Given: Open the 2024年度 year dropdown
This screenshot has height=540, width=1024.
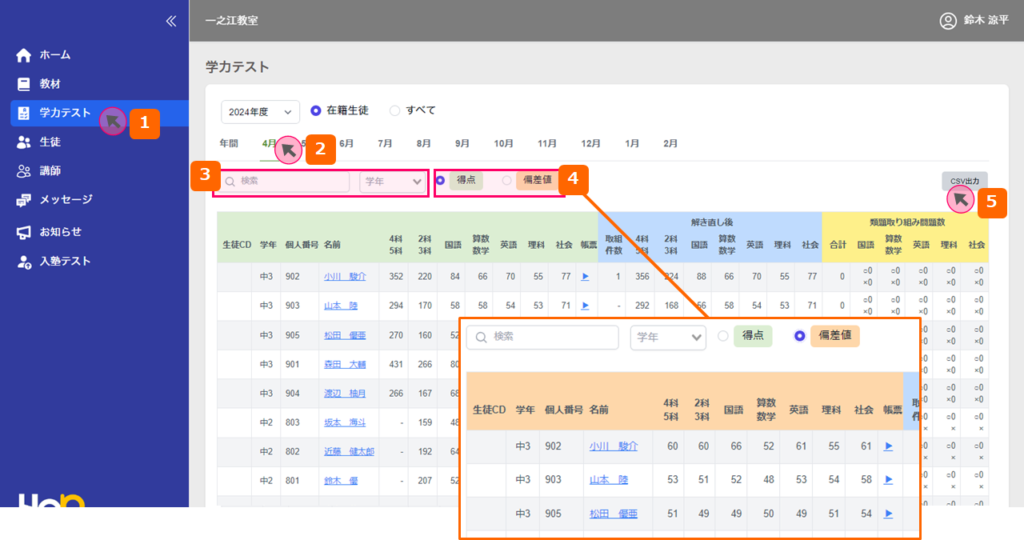Looking at the screenshot, I should pos(260,111).
